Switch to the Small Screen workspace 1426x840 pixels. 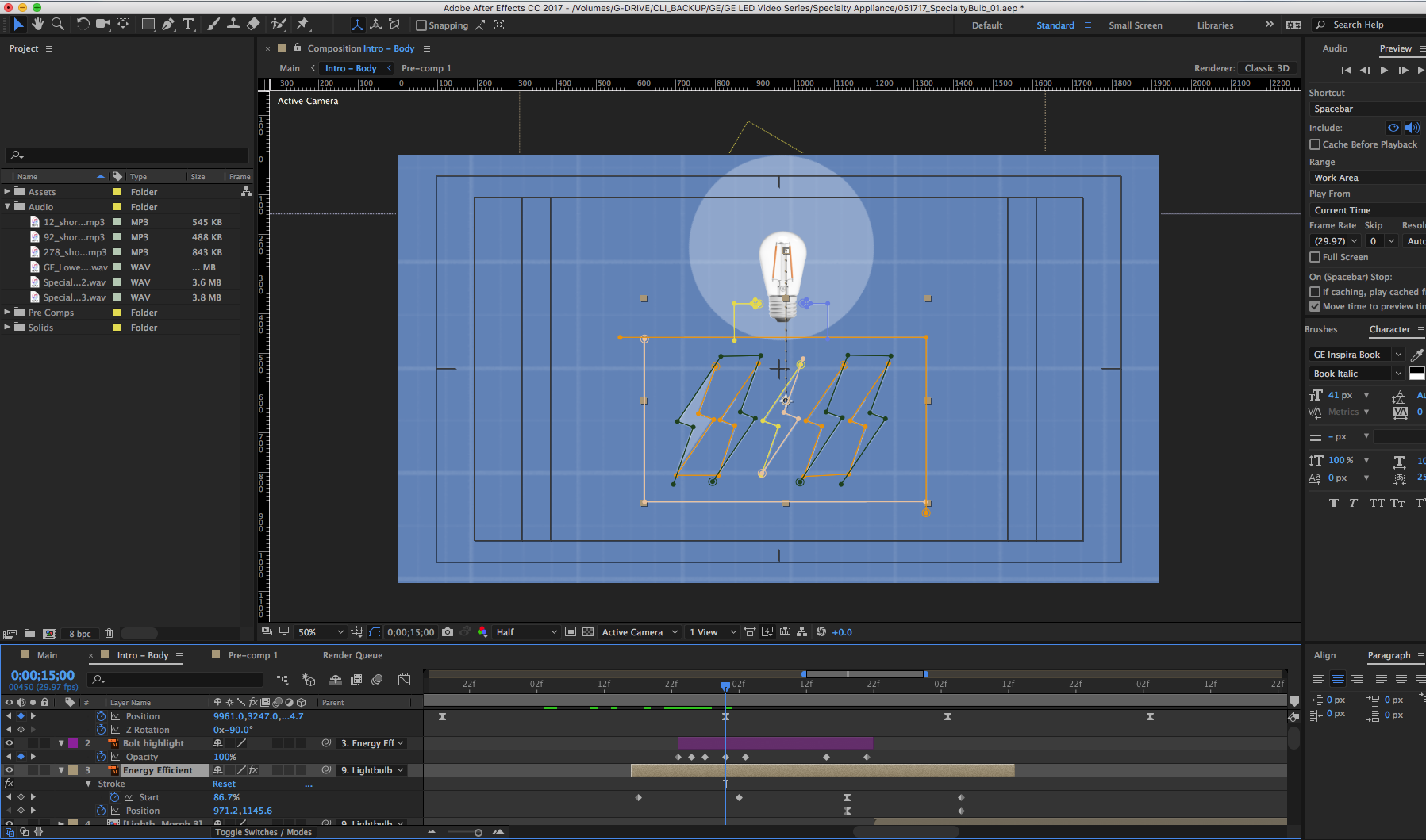(1135, 25)
